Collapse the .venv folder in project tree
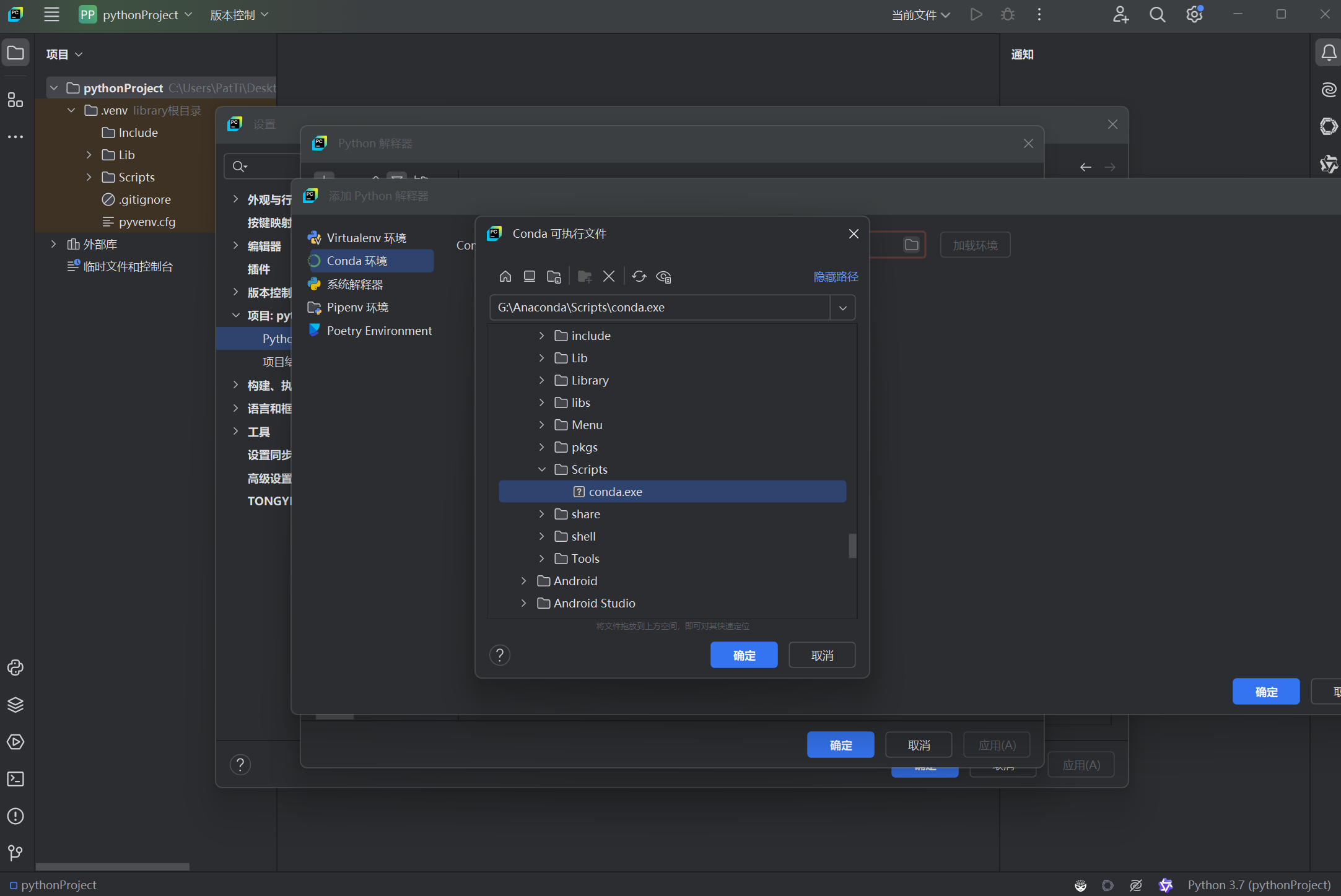Screen dimensions: 1341x896 pyautogui.click(x=71, y=110)
